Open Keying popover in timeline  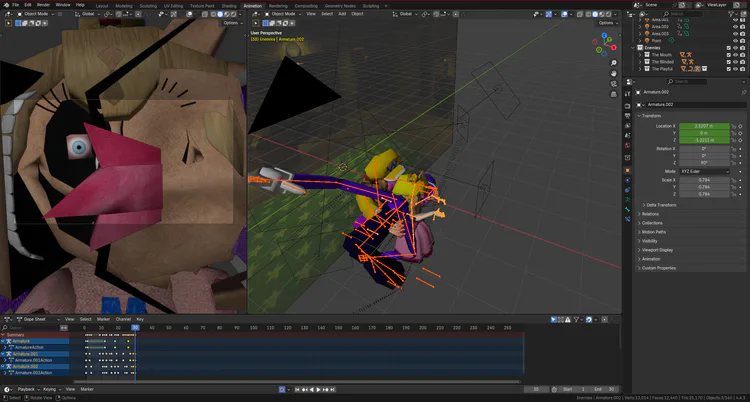pyautogui.click(x=51, y=390)
